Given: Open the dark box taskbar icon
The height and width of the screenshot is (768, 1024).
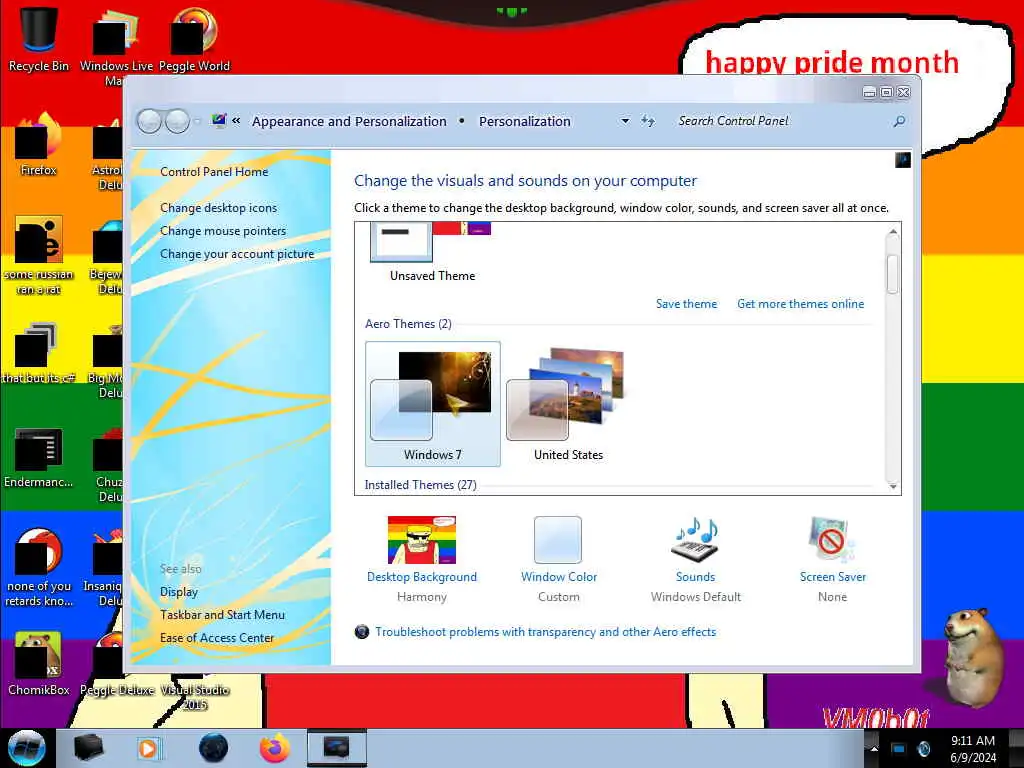Looking at the screenshot, I should coord(88,748).
